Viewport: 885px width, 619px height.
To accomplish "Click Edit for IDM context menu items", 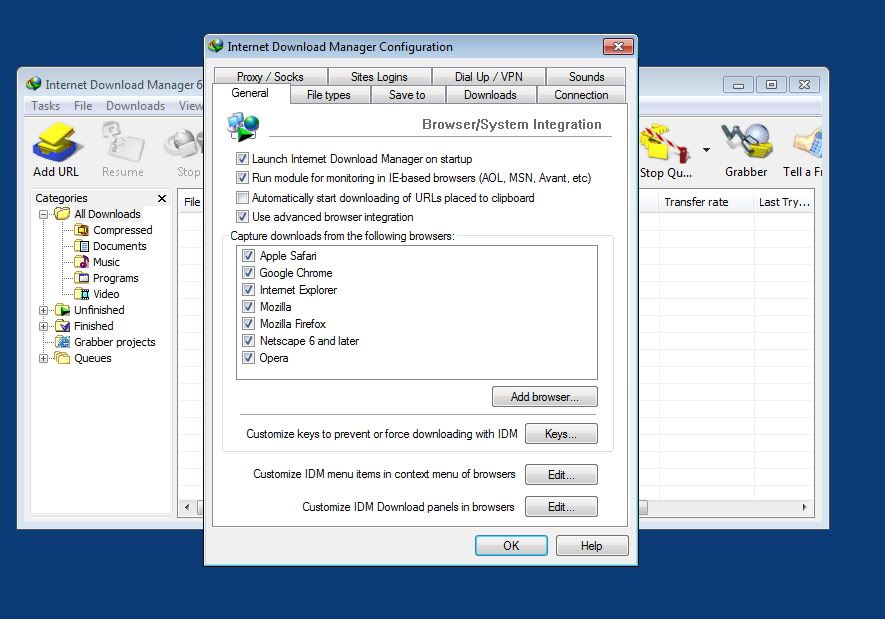I will click(x=561, y=475).
